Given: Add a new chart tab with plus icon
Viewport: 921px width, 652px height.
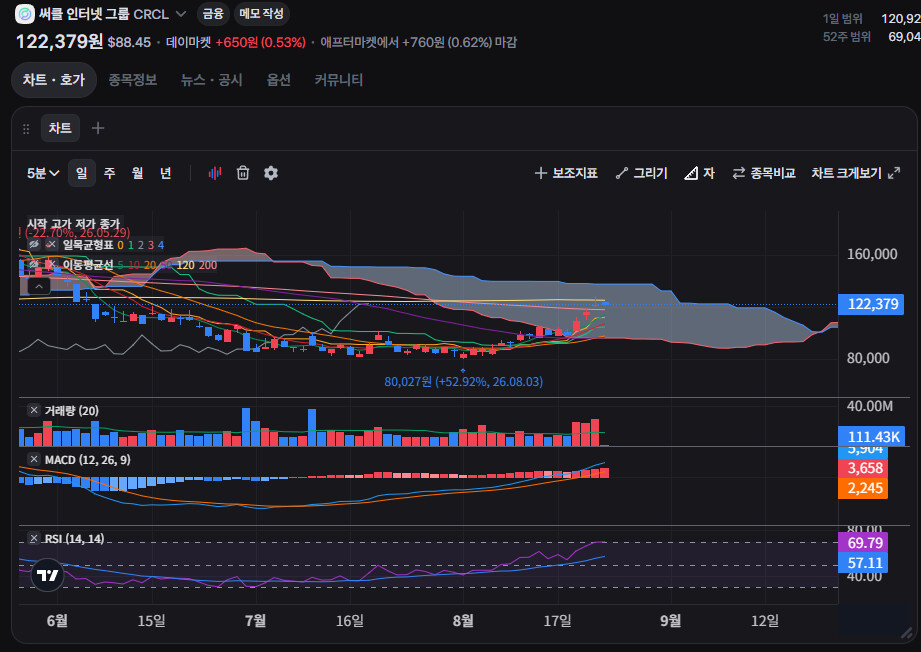Looking at the screenshot, I should coord(98,128).
